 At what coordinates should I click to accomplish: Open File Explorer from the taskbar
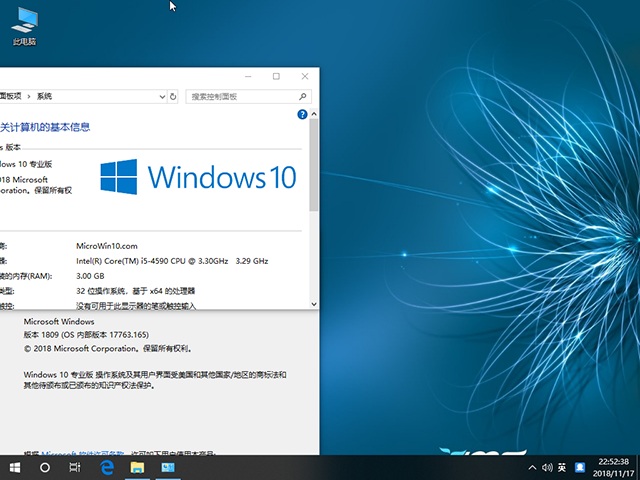pos(137,467)
